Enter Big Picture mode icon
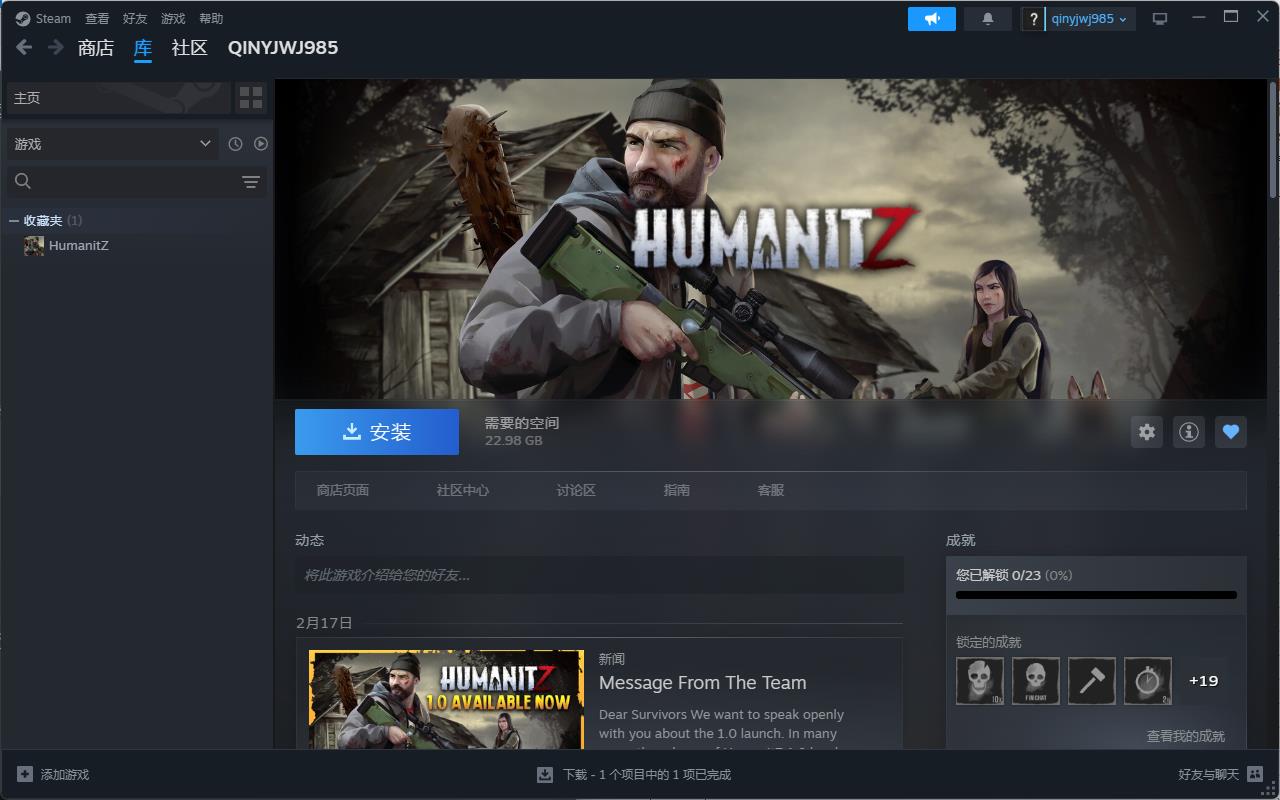The image size is (1280, 800). click(x=1160, y=19)
